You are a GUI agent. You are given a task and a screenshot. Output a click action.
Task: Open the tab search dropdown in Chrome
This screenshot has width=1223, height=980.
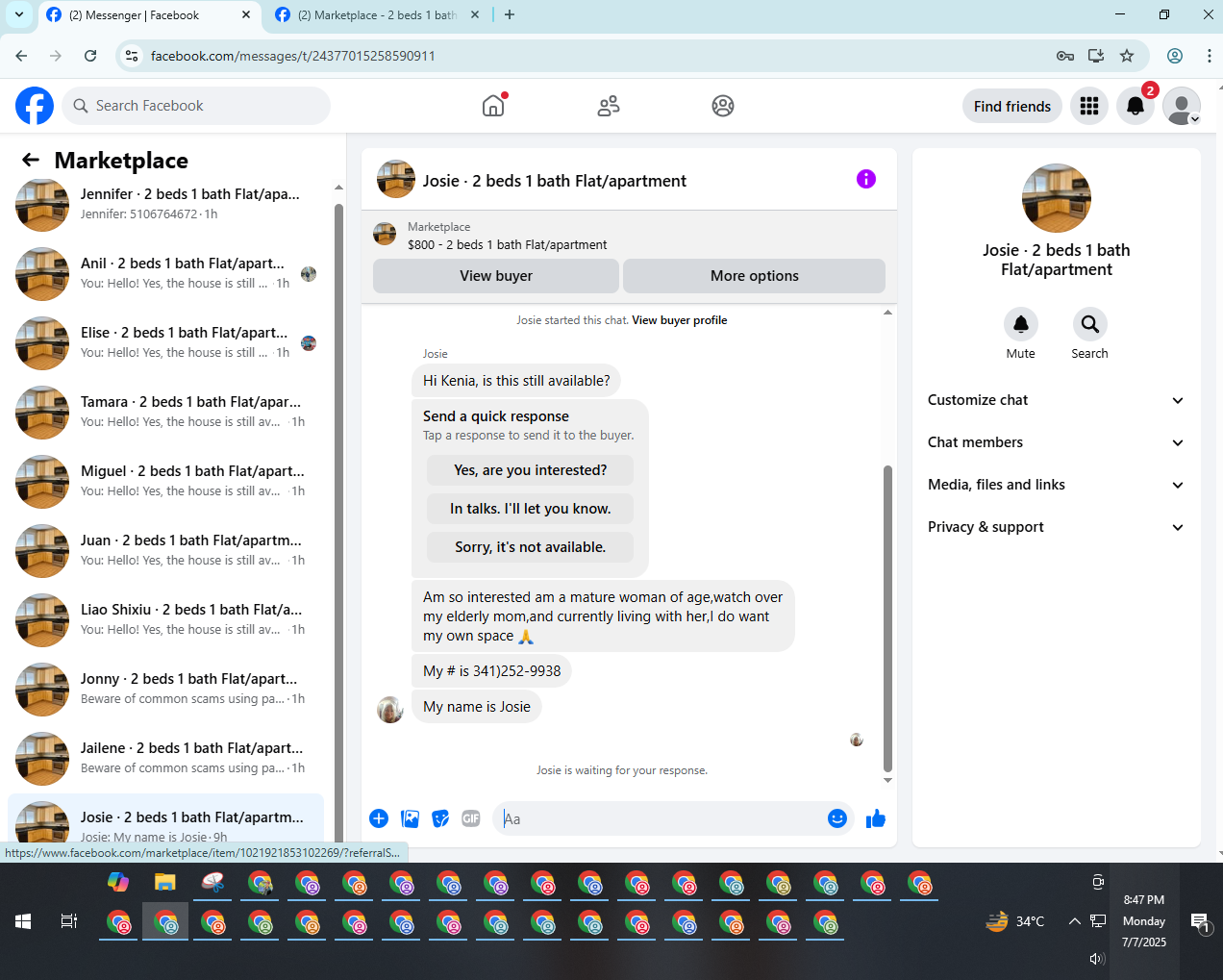[x=19, y=14]
